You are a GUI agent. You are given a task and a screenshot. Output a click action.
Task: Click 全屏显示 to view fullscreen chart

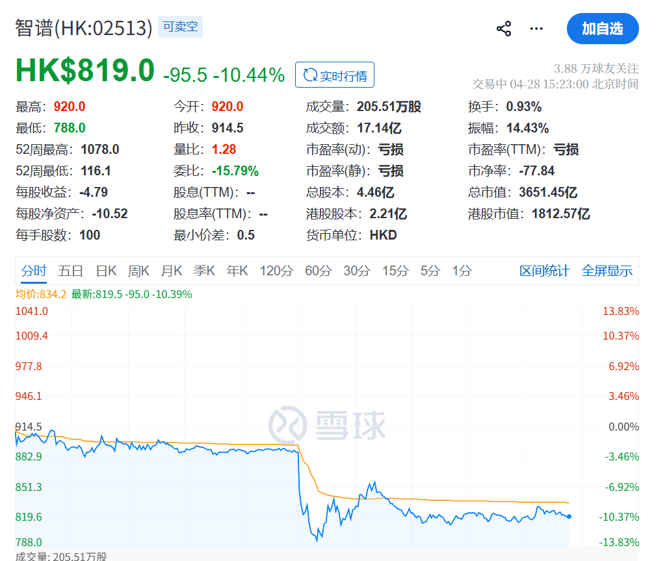(607, 270)
